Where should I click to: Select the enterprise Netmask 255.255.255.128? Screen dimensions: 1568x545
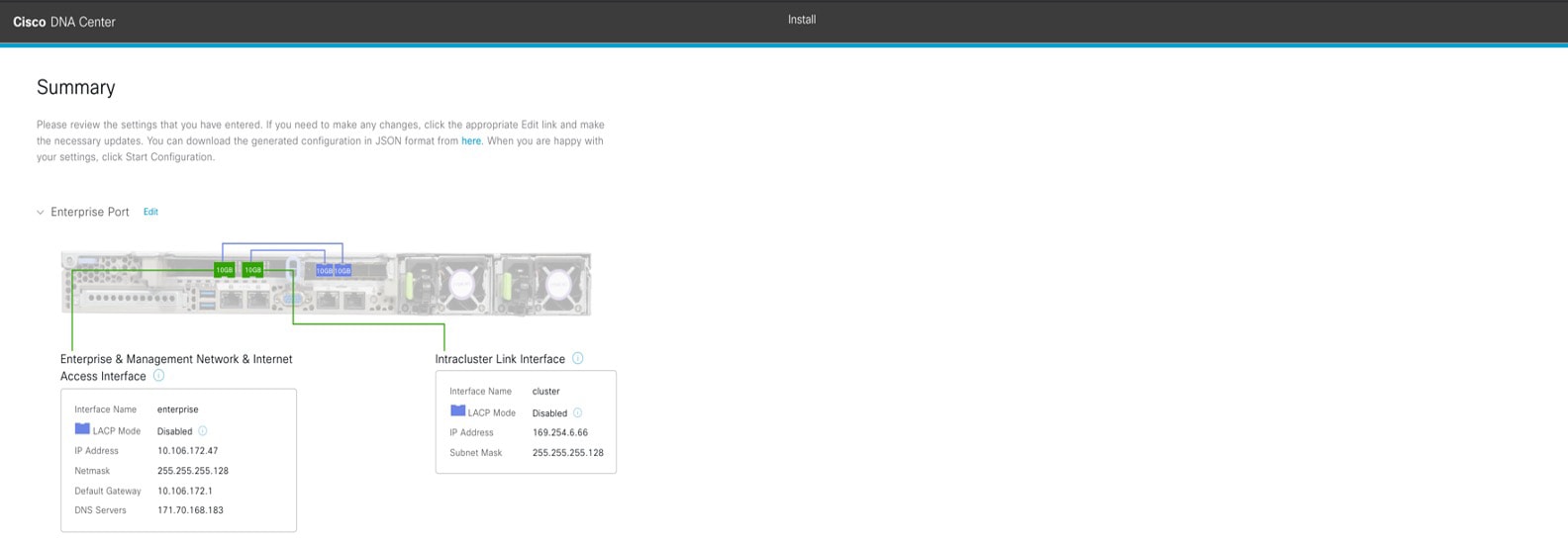click(193, 471)
